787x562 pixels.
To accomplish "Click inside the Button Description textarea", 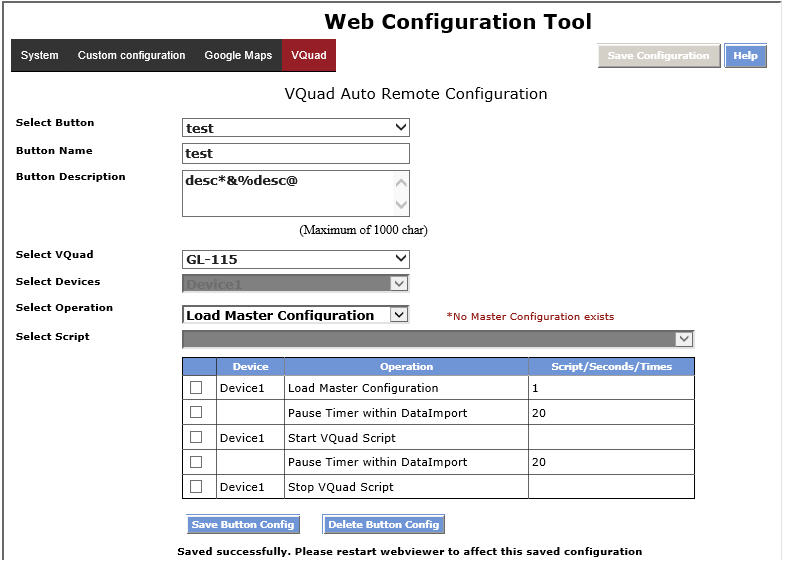I will point(296,194).
